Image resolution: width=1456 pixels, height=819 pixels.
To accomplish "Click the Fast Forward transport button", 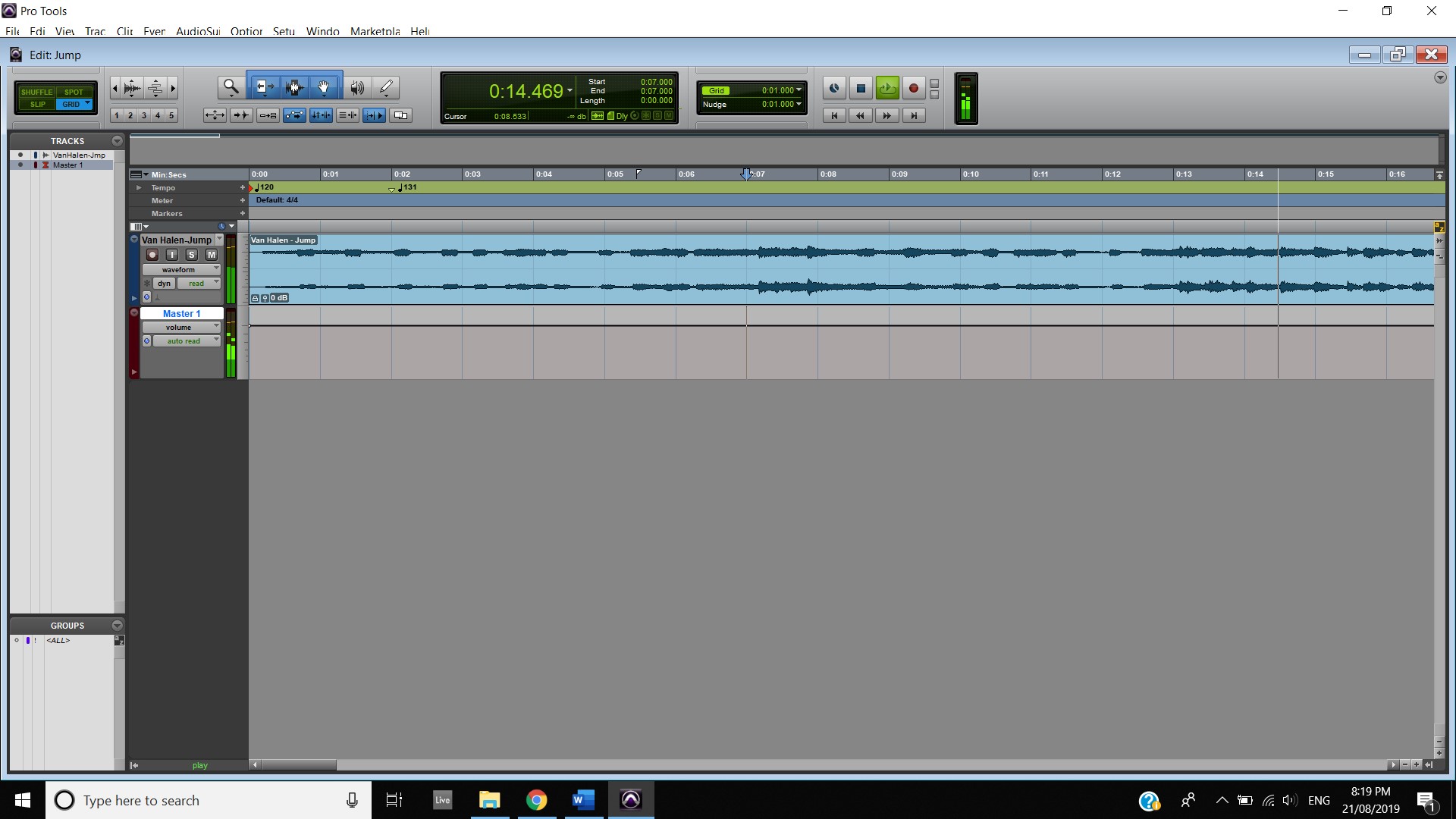I will [x=886, y=115].
